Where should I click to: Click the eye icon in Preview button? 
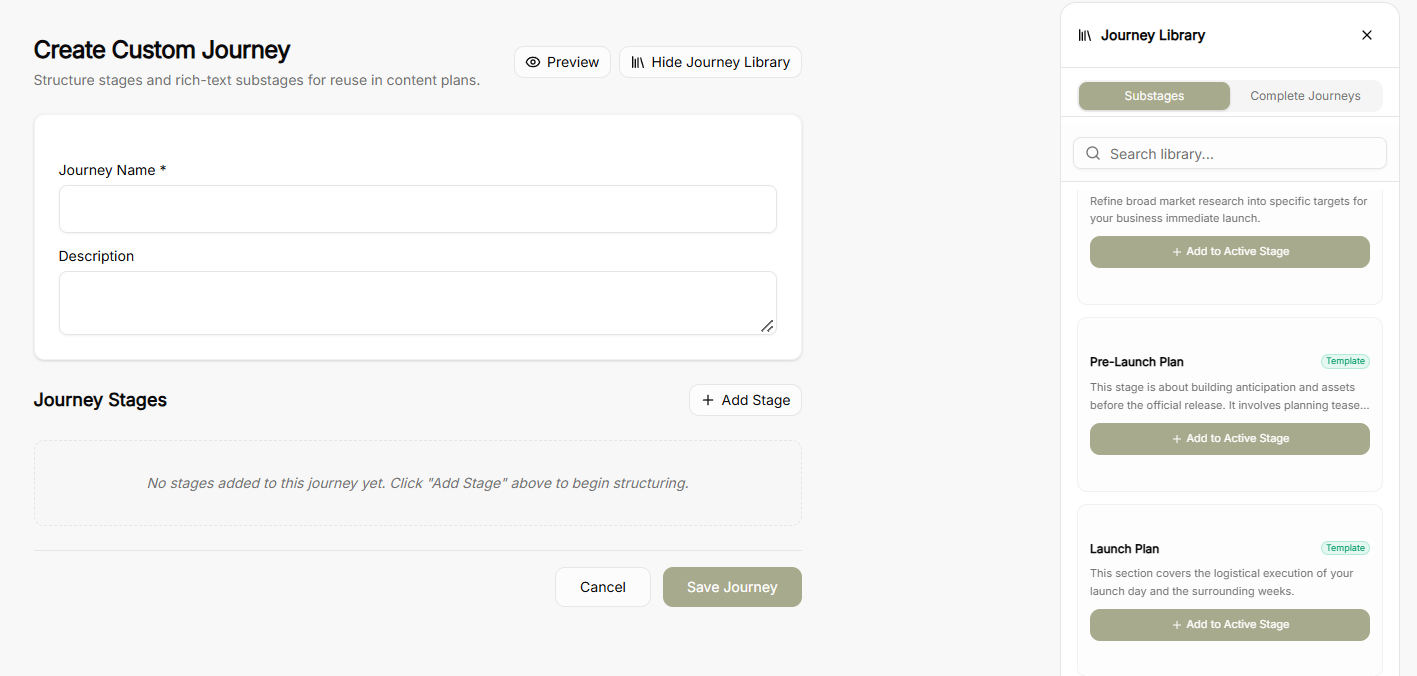coord(533,62)
